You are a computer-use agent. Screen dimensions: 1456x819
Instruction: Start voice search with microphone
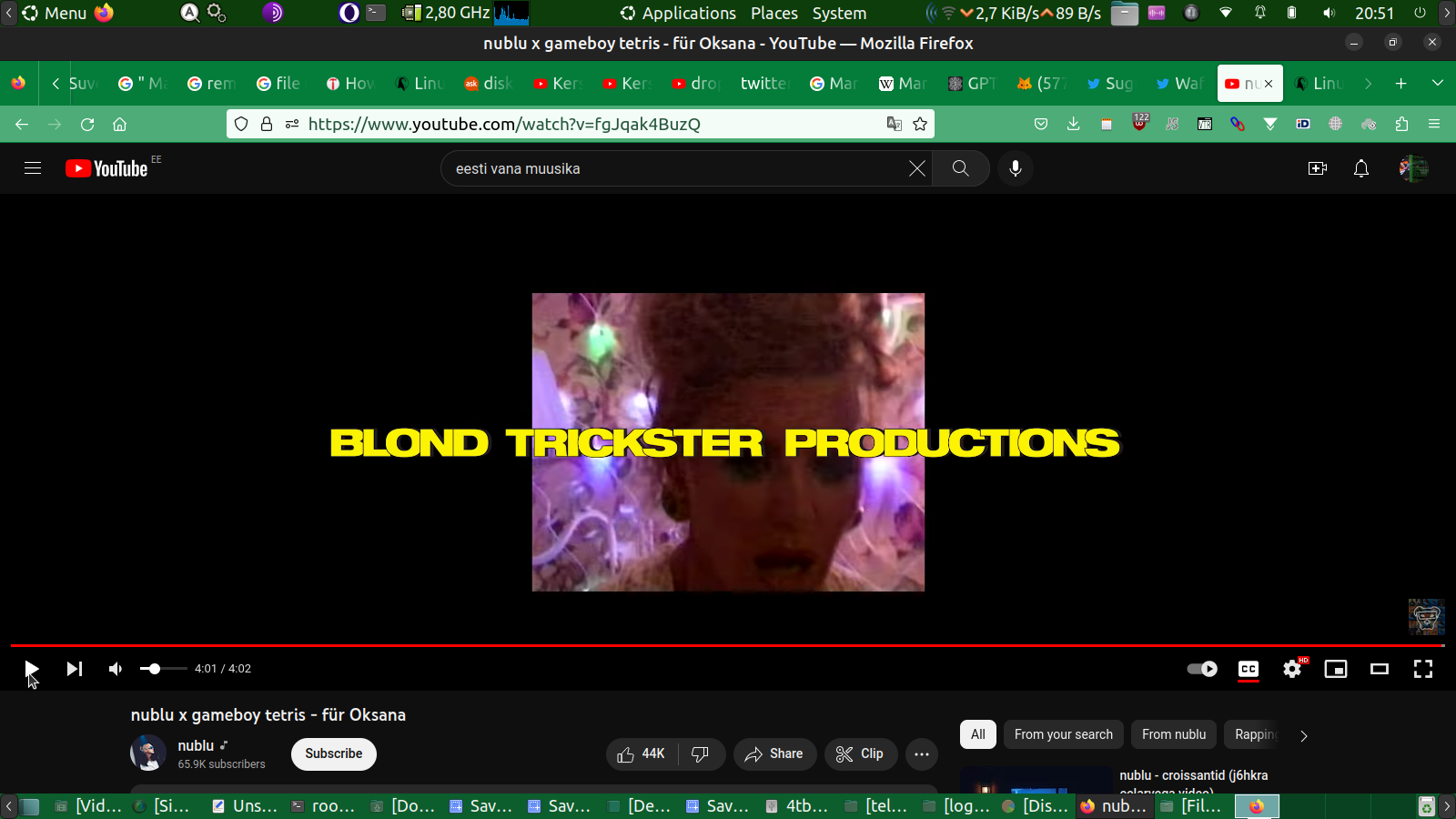(x=1016, y=168)
